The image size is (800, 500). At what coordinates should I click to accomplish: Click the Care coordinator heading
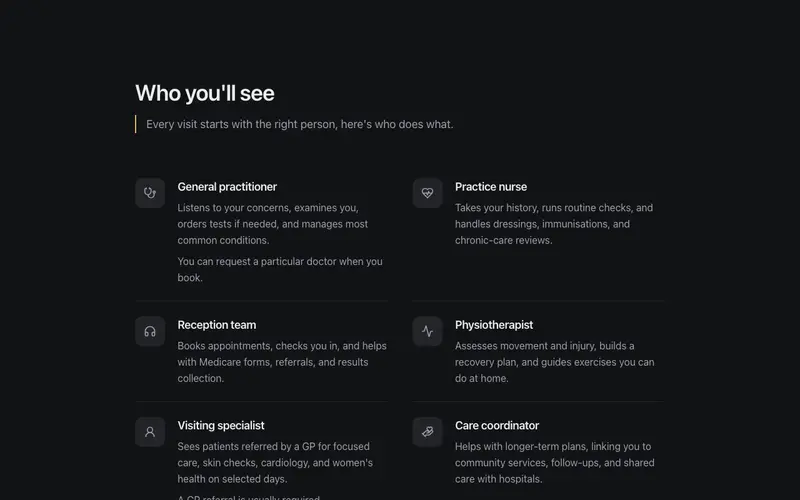point(497,426)
